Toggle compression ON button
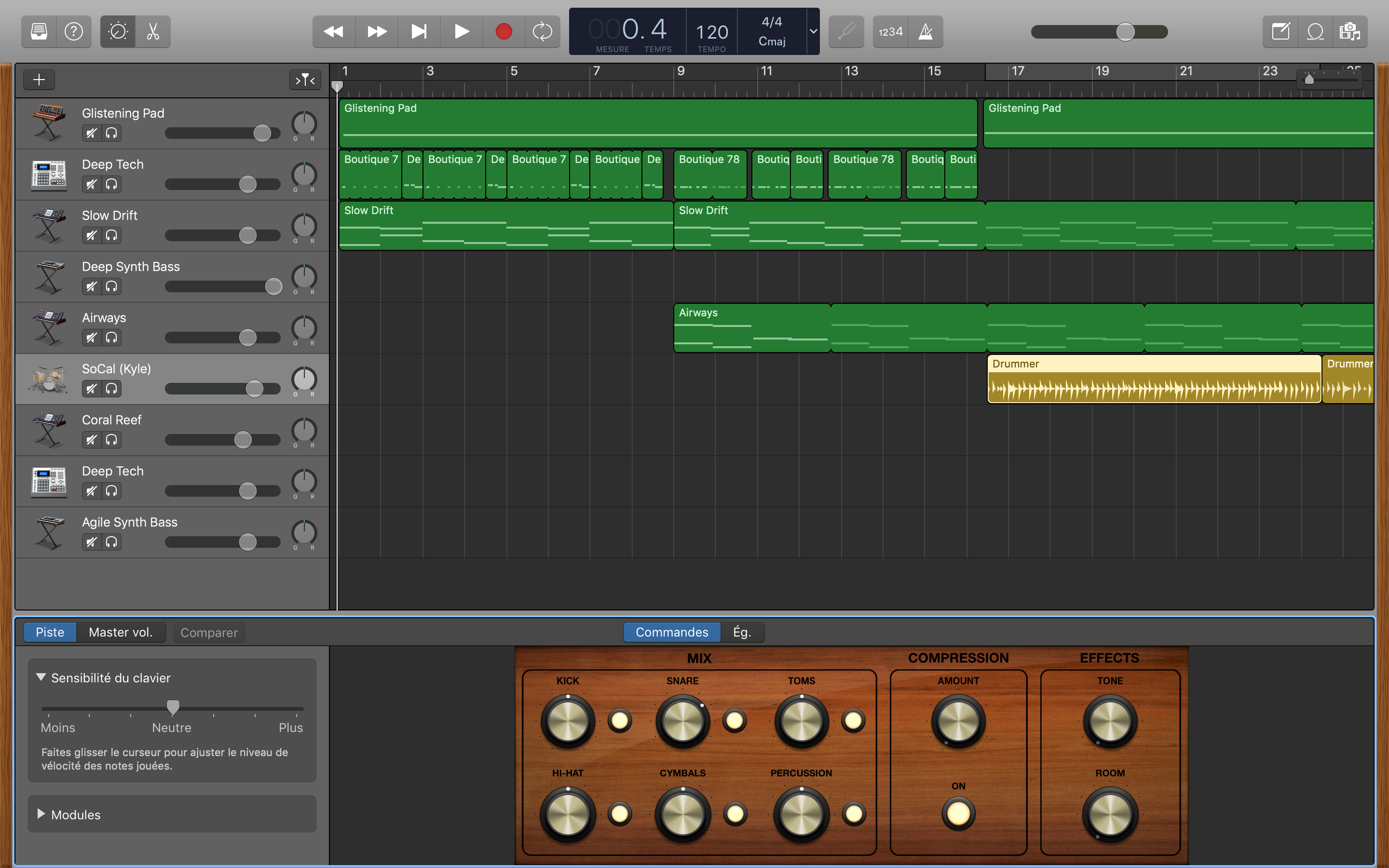This screenshot has height=868, width=1389. [958, 814]
